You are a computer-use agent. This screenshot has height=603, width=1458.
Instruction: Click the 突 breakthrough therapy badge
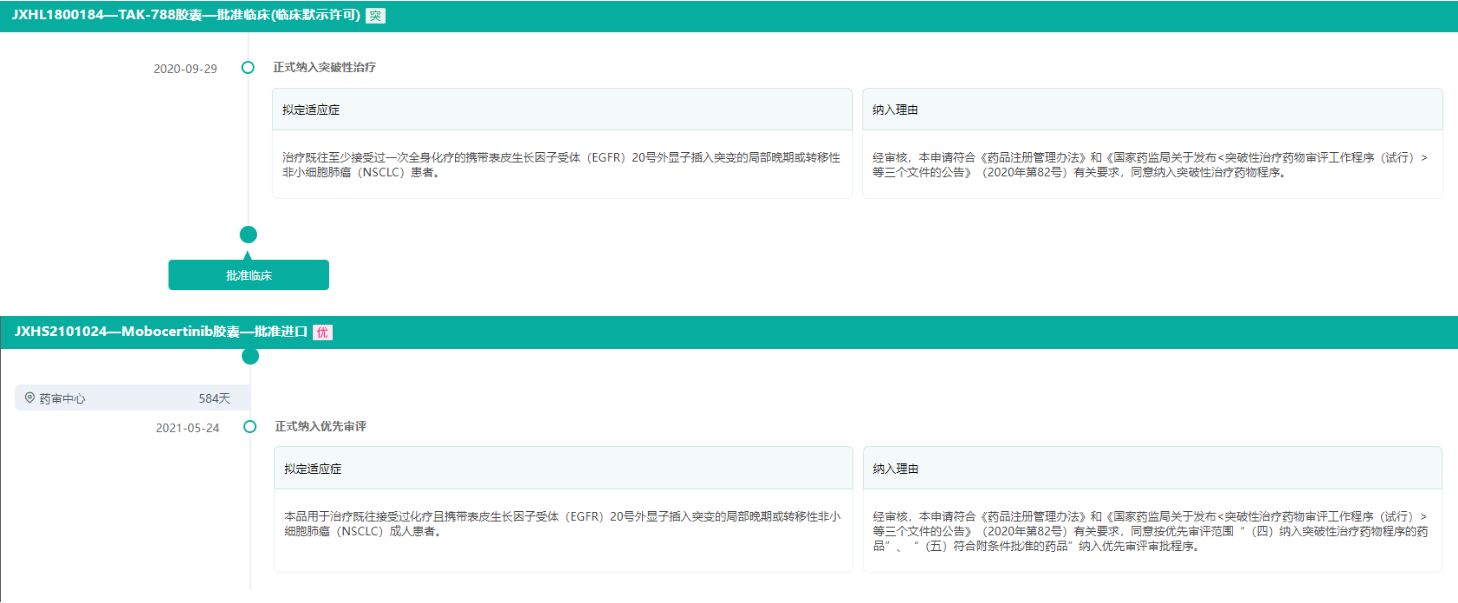[375, 16]
